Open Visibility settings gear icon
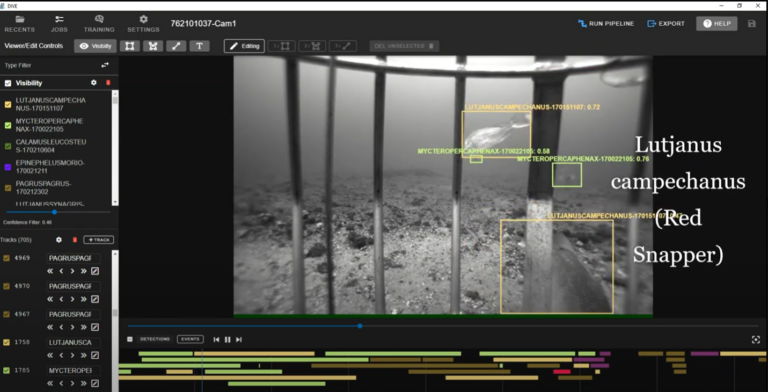The width and height of the screenshot is (768, 392). click(x=94, y=83)
